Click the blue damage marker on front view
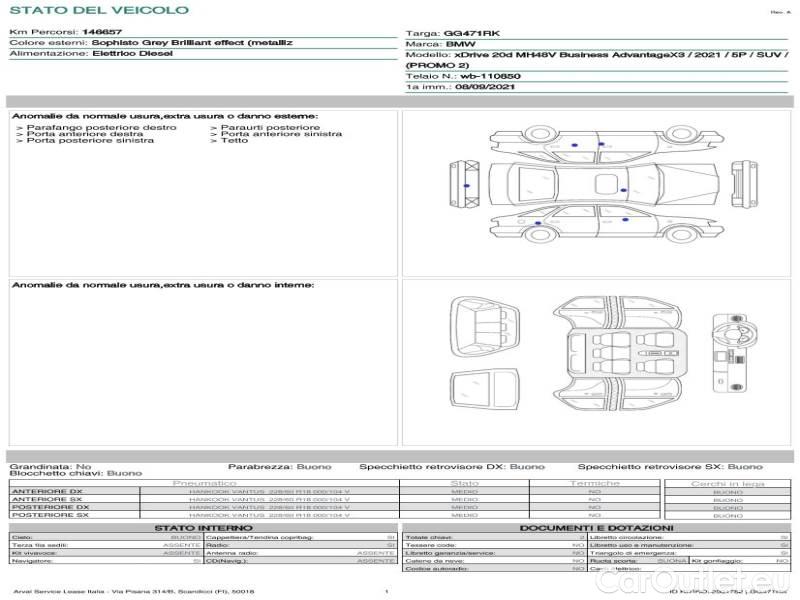The image size is (800, 600). (466, 187)
